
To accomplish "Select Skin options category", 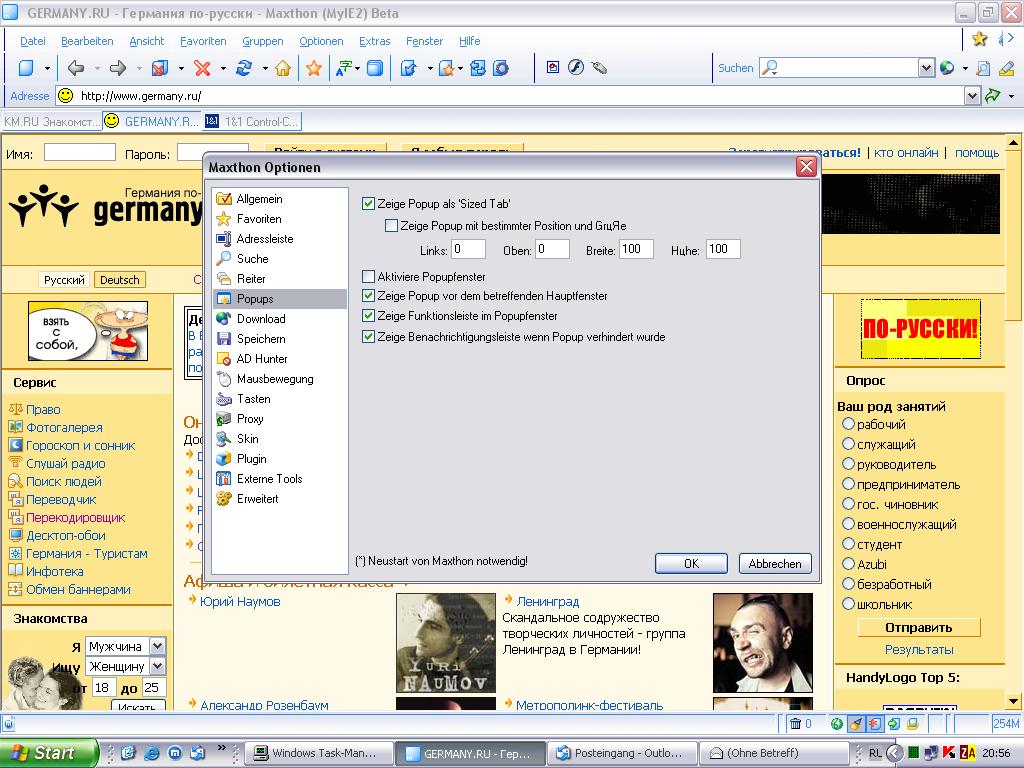I will coord(248,439).
